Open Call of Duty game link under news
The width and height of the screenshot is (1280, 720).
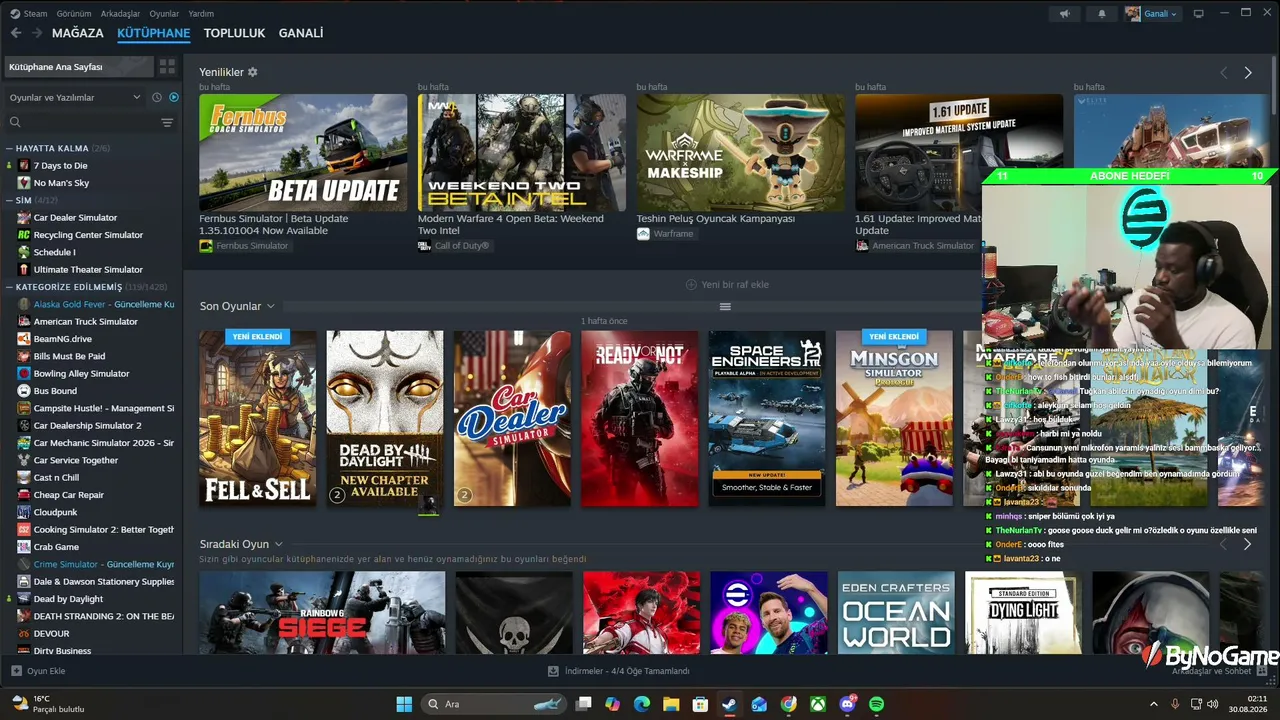(454, 246)
